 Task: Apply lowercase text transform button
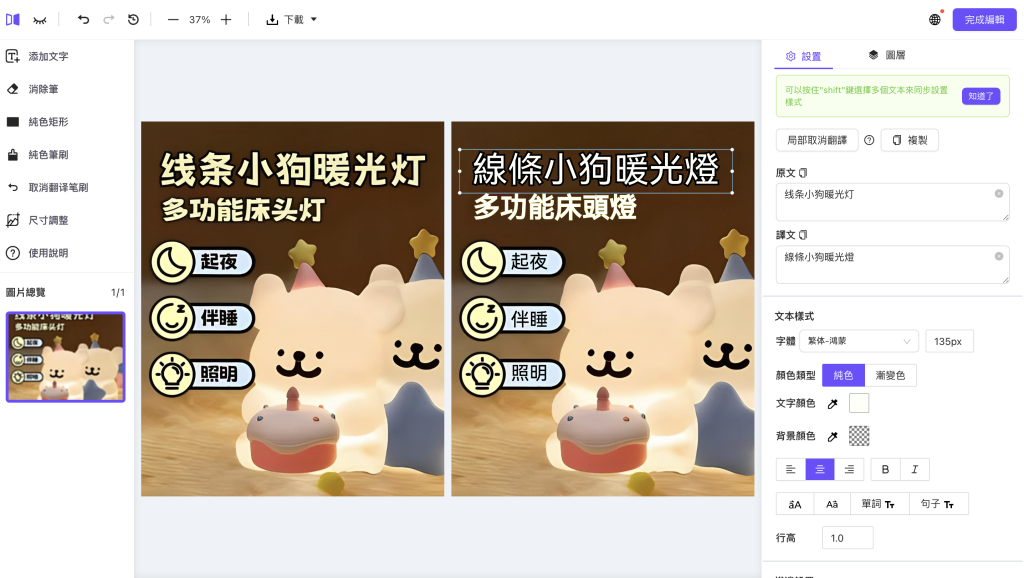click(795, 504)
